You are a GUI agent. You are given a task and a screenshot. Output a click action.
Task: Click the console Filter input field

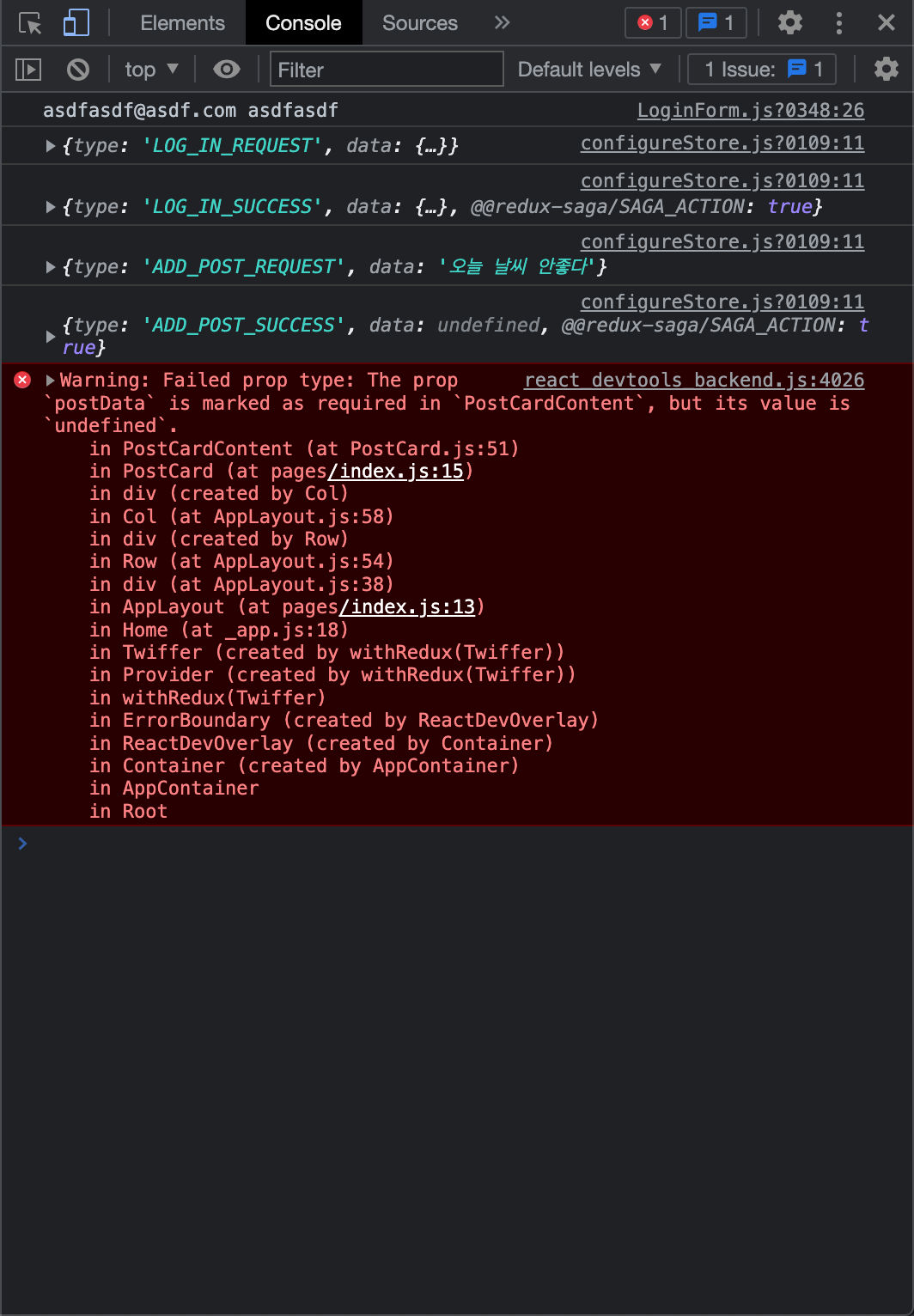click(x=387, y=70)
